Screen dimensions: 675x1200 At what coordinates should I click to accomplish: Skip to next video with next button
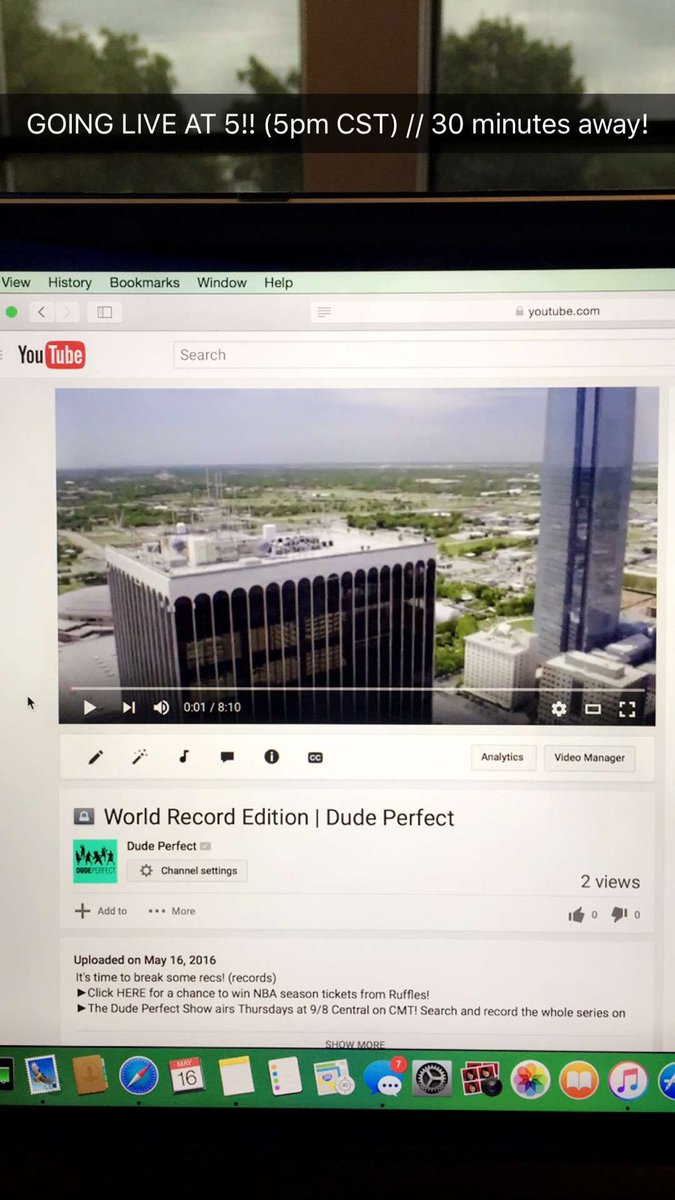[x=129, y=708]
